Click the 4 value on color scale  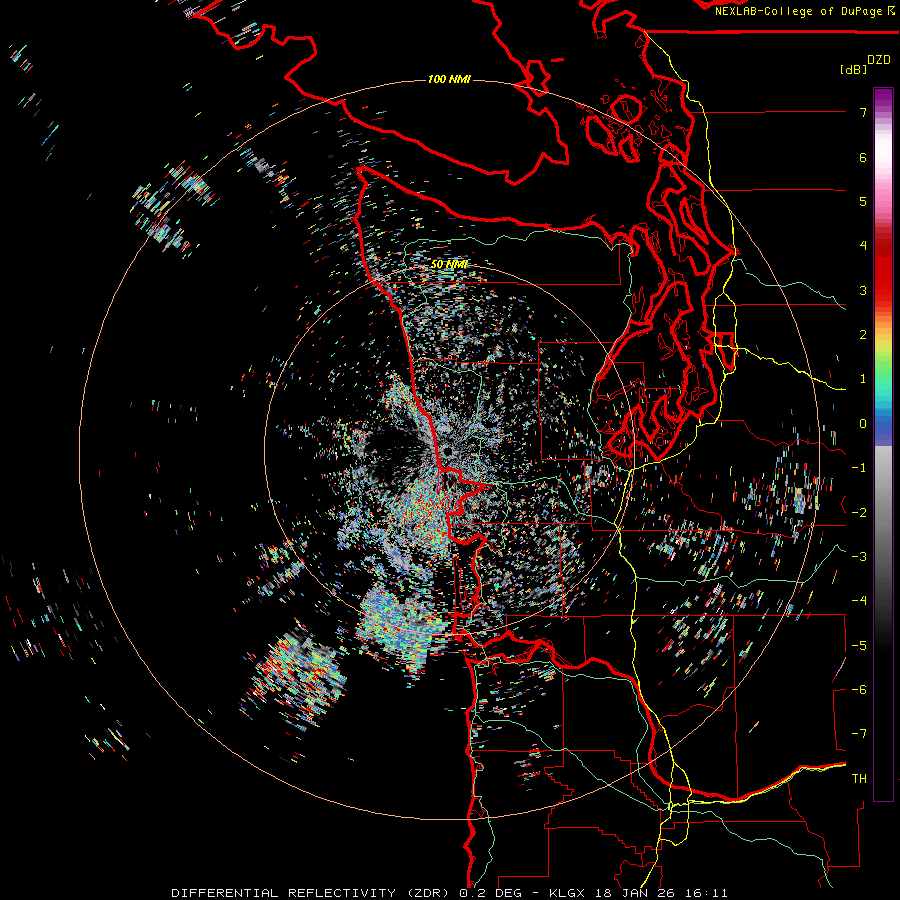863,246
